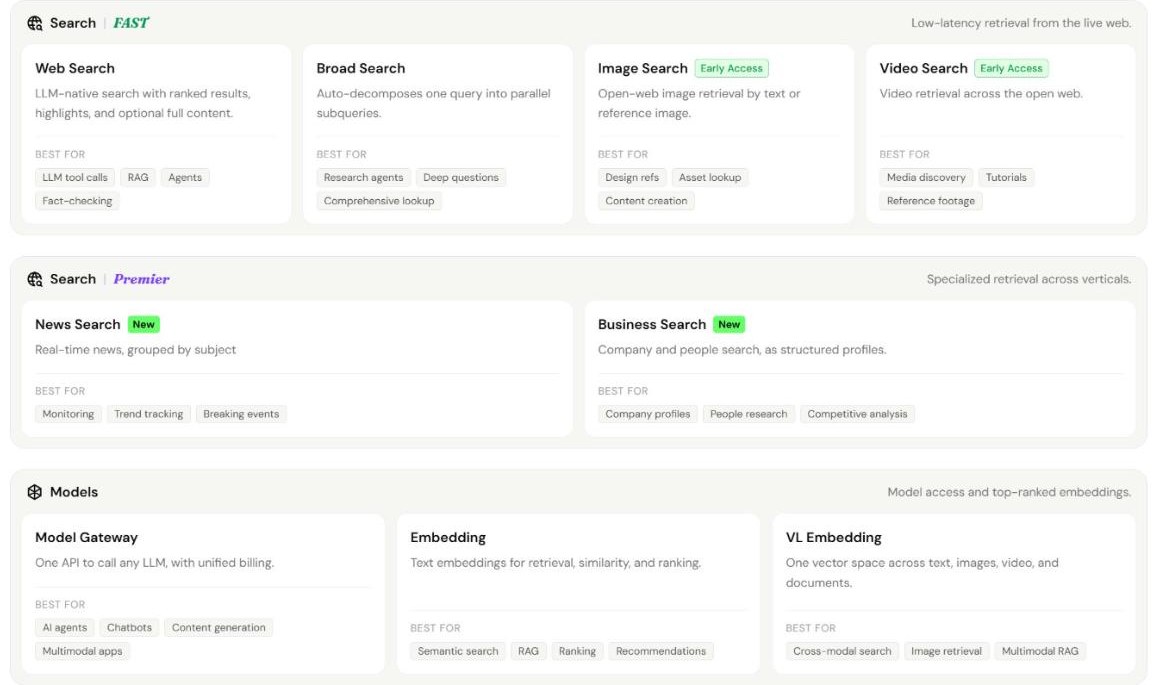Open the Broad Search card title

(x=361, y=68)
